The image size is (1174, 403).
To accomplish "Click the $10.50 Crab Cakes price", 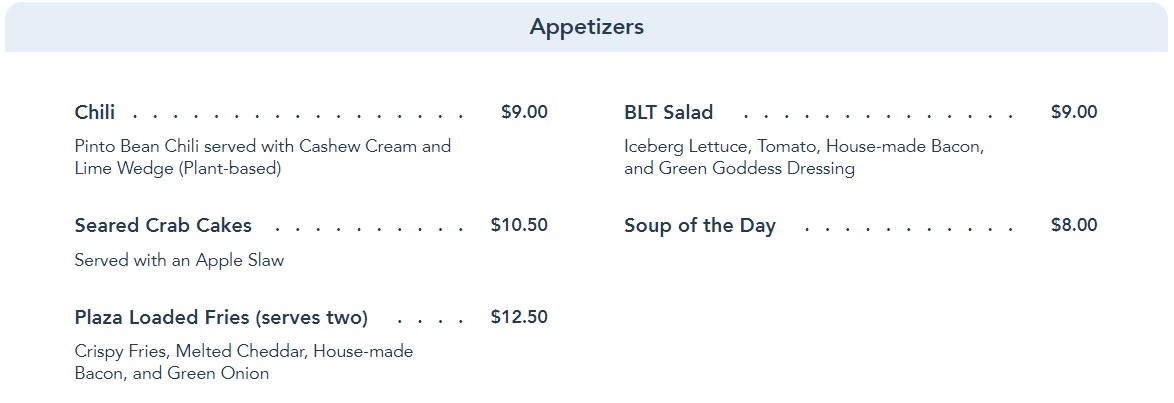I will point(519,225).
